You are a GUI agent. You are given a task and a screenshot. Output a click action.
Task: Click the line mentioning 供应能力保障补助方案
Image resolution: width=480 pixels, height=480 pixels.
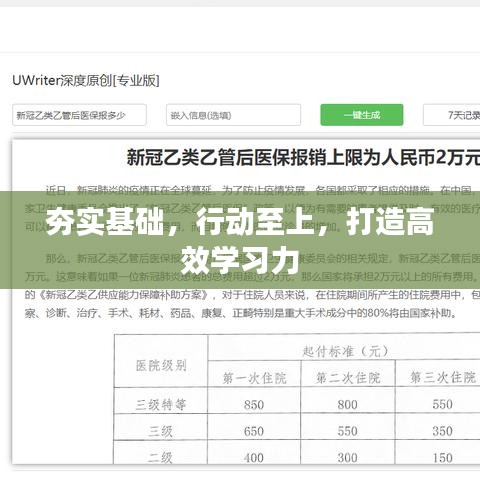pos(252,295)
